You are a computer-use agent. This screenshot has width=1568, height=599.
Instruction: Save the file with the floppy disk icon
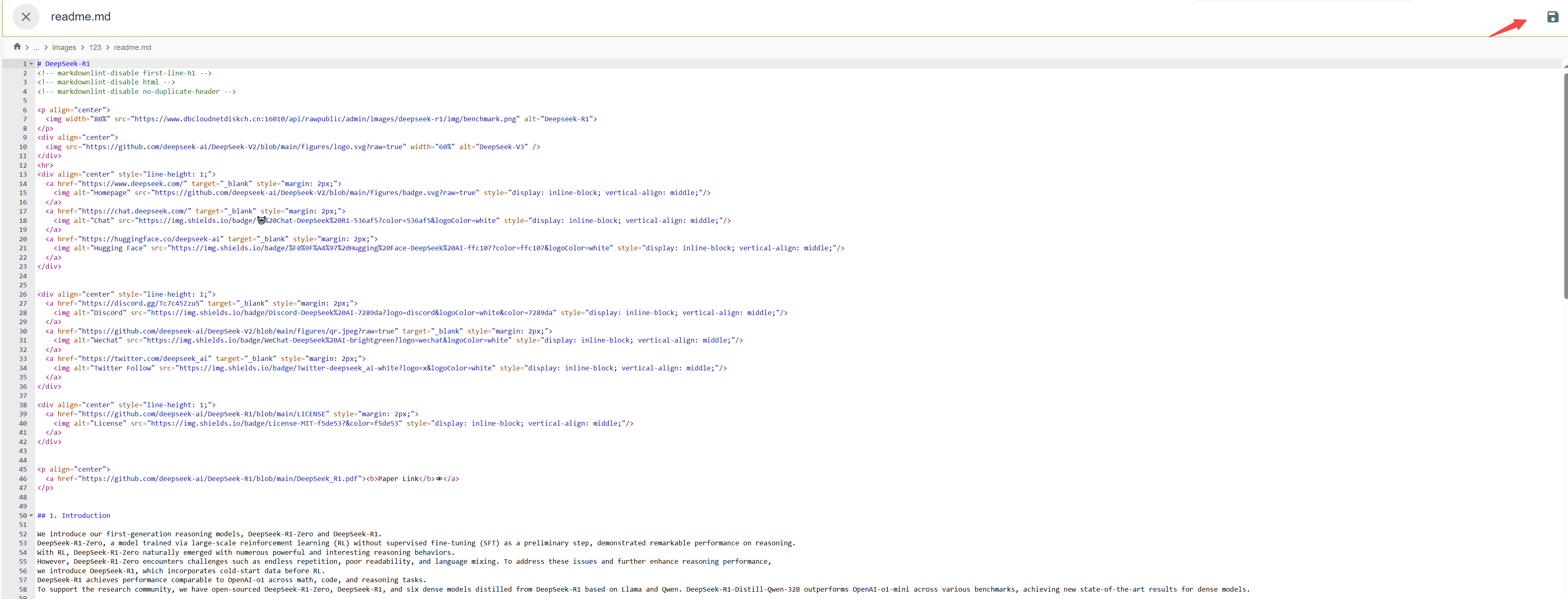point(1553,17)
